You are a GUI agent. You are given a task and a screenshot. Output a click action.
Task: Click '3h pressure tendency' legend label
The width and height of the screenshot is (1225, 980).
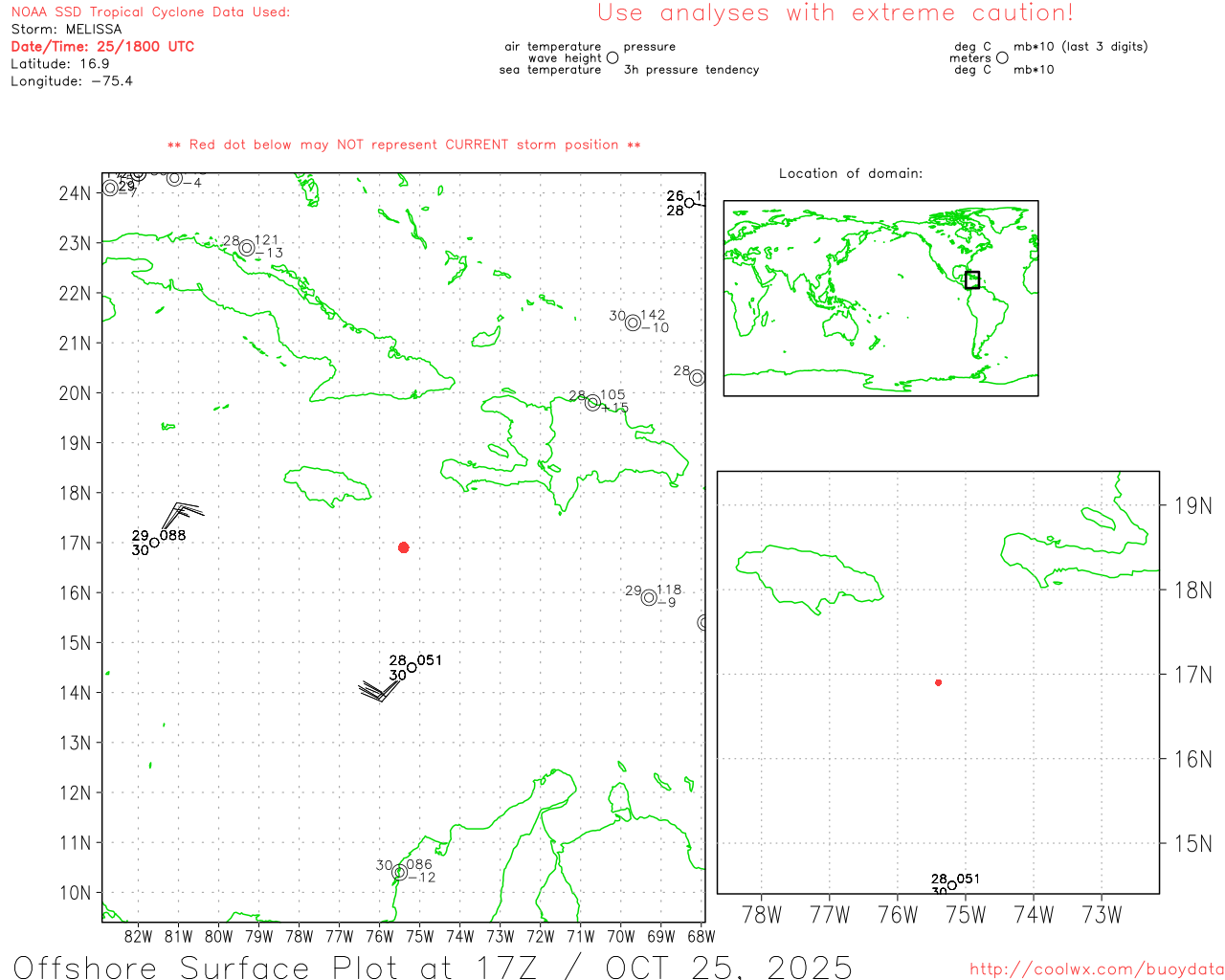[691, 70]
